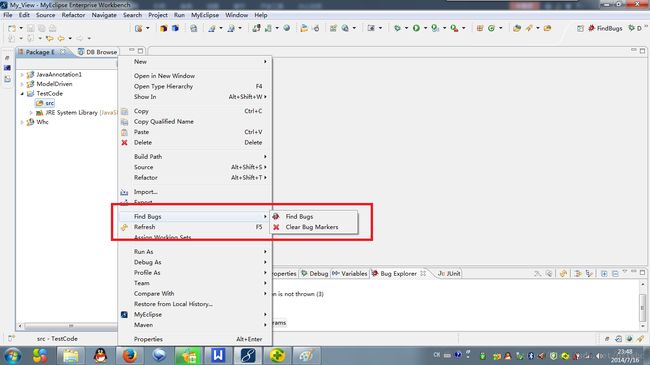Select the src folder in tree
The image size is (650, 365).
(x=45, y=103)
